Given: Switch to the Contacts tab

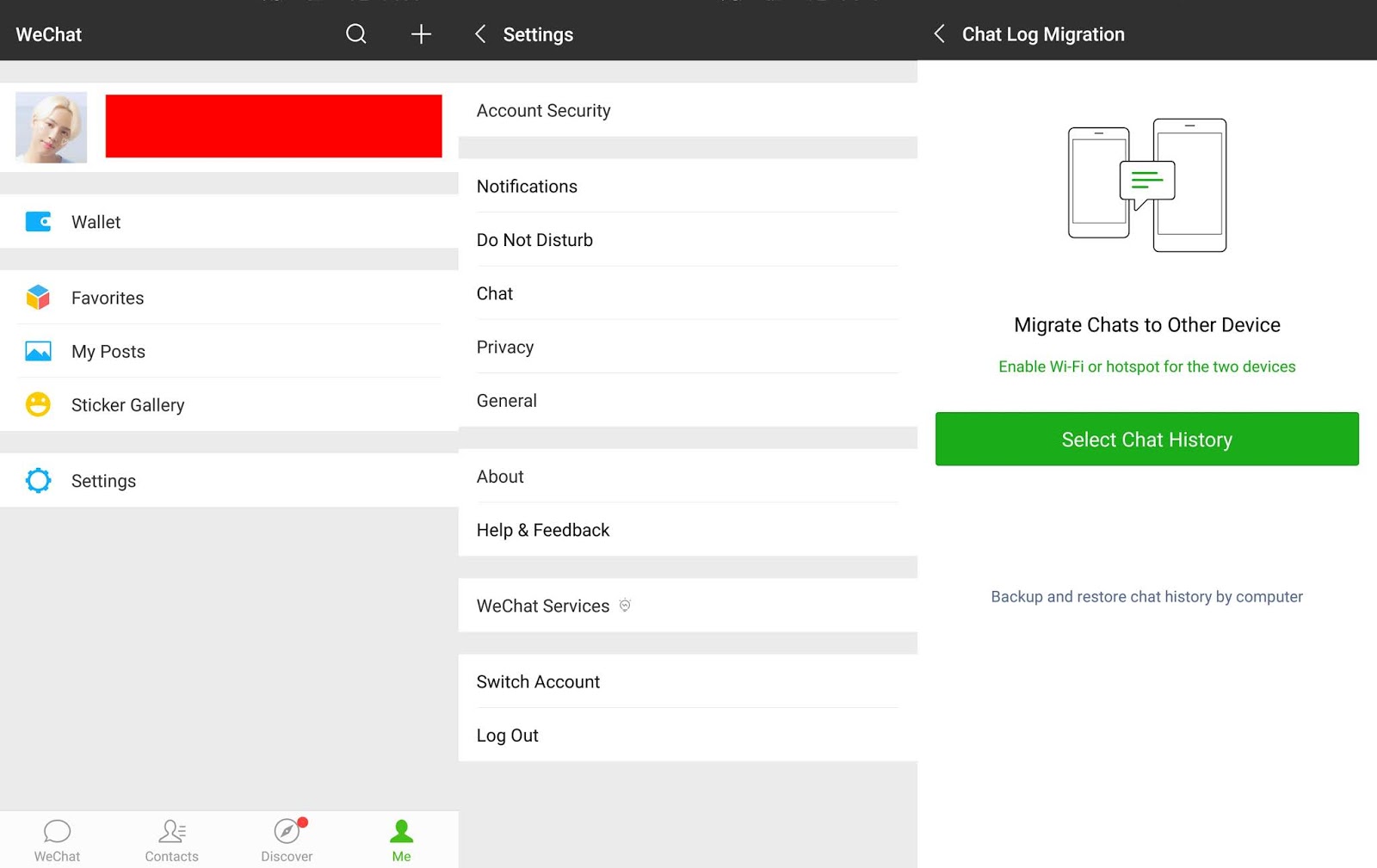Looking at the screenshot, I should 171,840.
